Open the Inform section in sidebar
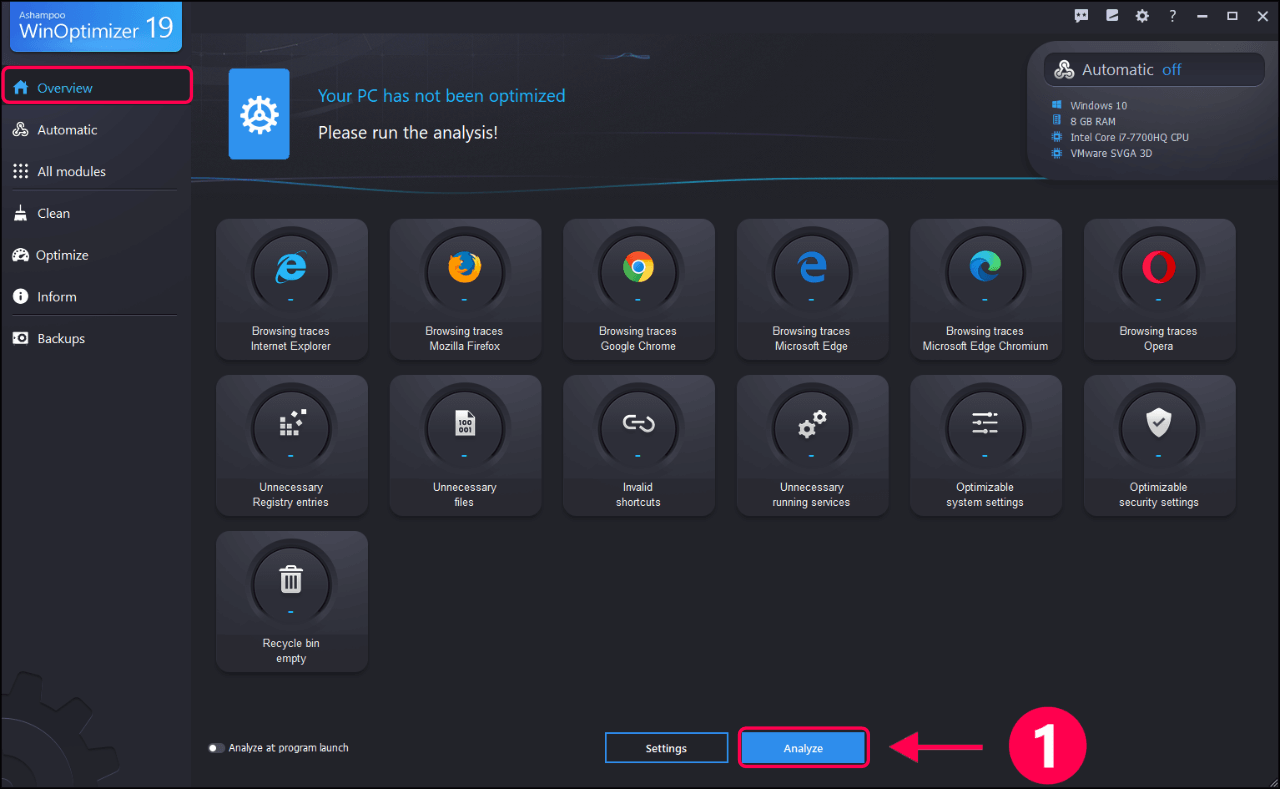The image size is (1280, 789). [96, 297]
